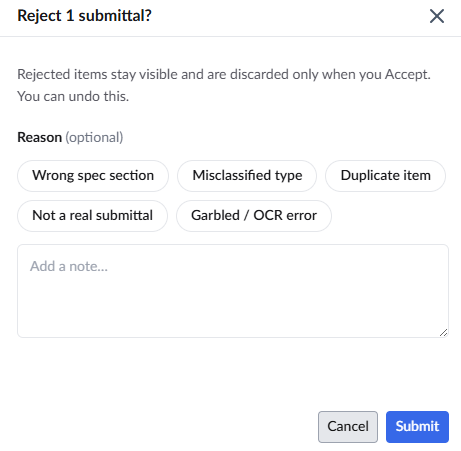461x451 pixels.
Task: Cancel the rejection
Action: click(x=348, y=427)
